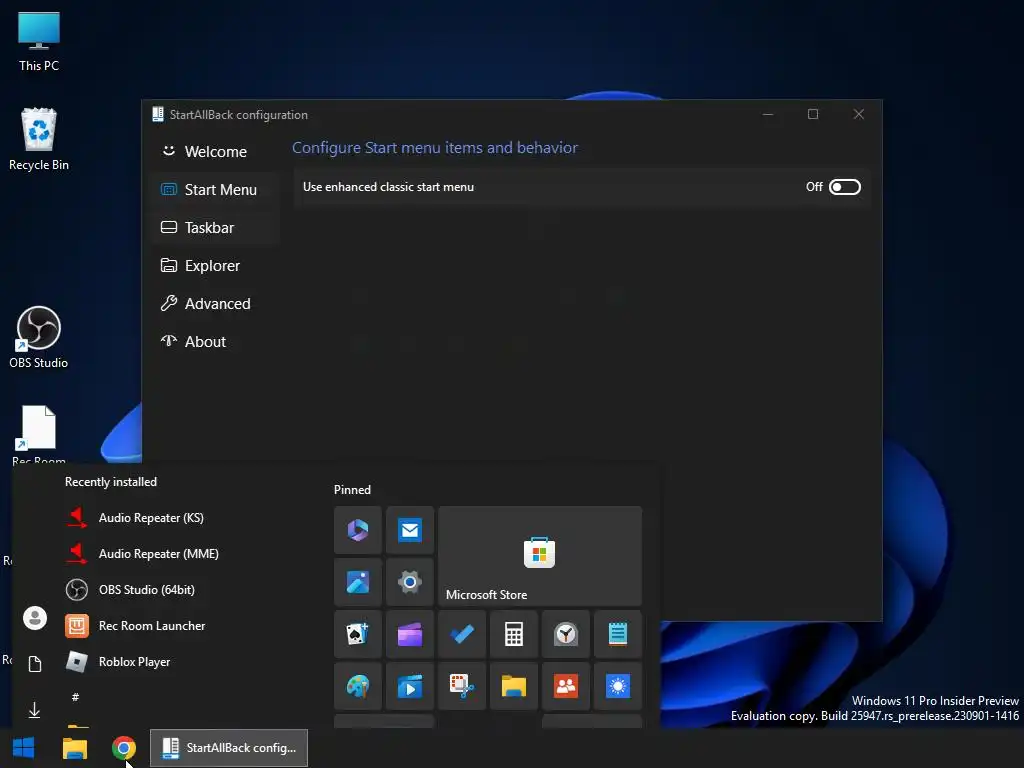Open the Mail pinned tile
The width and height of the screenshot is (1024, 768).
[409, 530]
